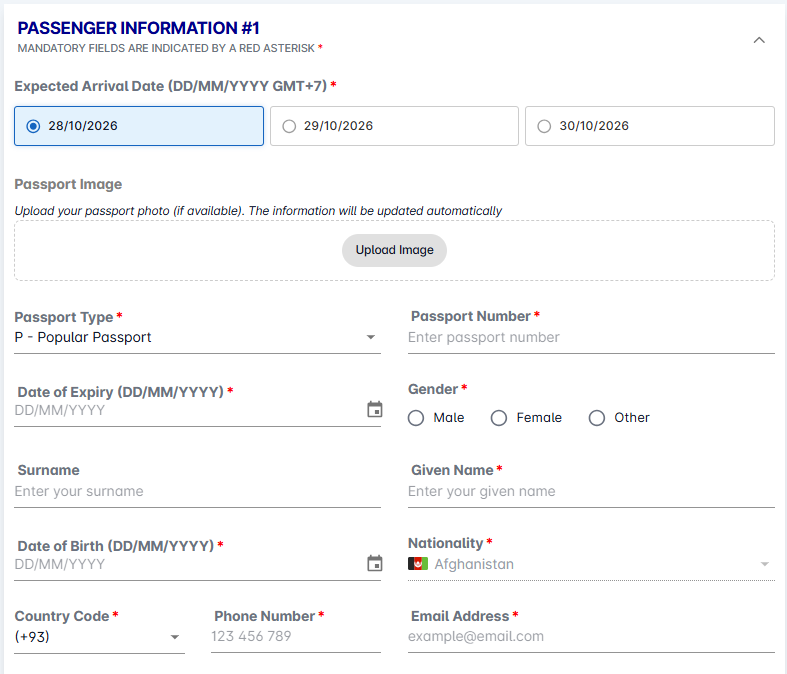
Task: Click the upload passport photo instruction text
Action: (x=258, y=211)
